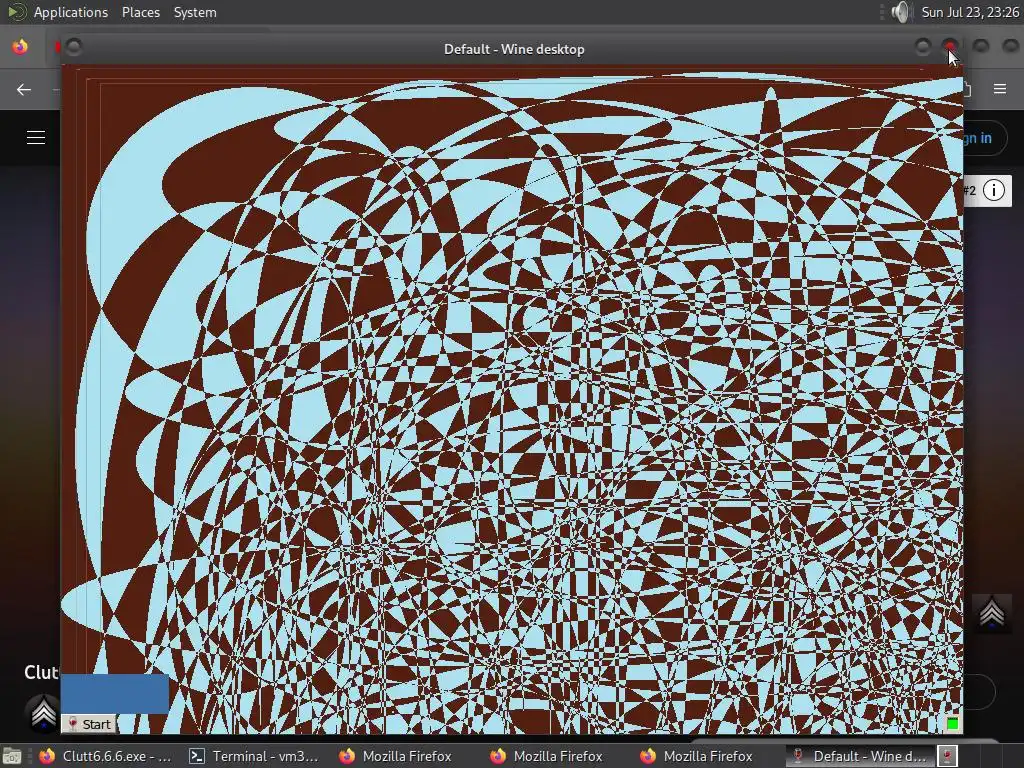Click the chevron avatar icon below Clut heading

[x=43, y=713]
